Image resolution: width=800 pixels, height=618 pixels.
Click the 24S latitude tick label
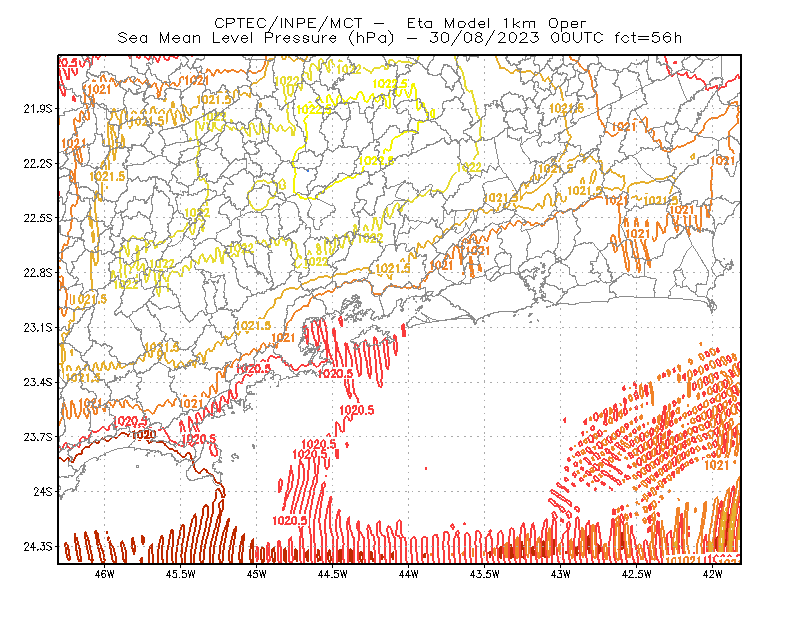point(43,491)
